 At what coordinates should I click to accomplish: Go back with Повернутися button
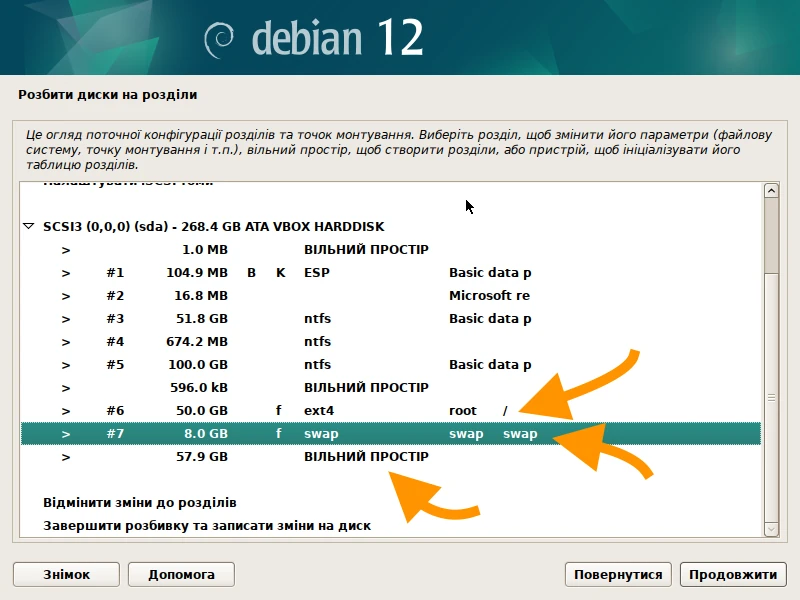(x=618, y=574)
